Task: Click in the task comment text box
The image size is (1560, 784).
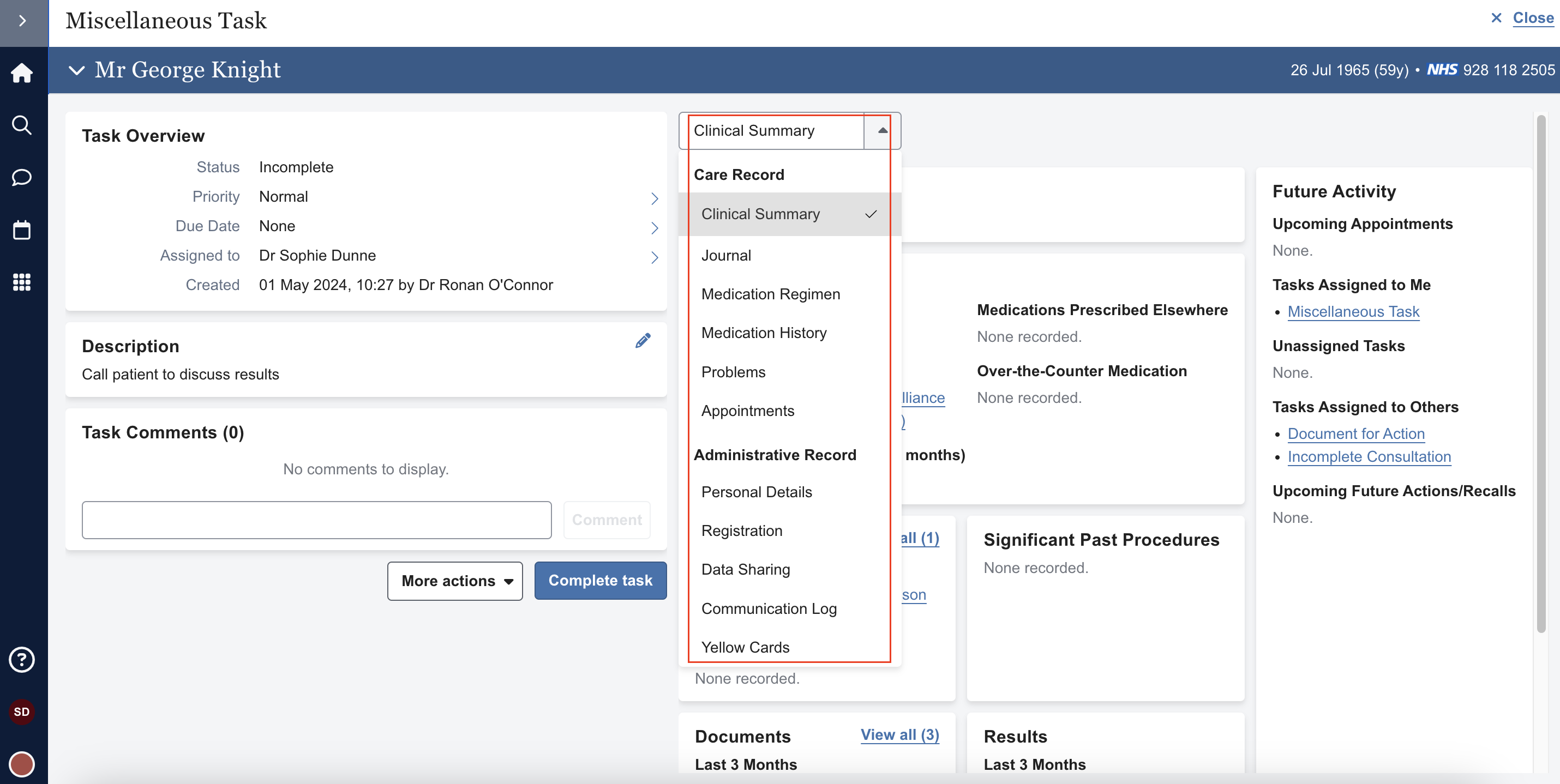Action: click(317, 520)
